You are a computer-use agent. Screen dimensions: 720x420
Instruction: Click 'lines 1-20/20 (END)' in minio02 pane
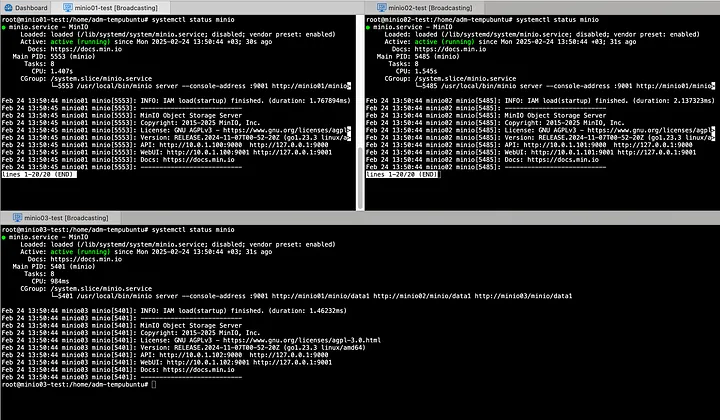tap(402, 174)
